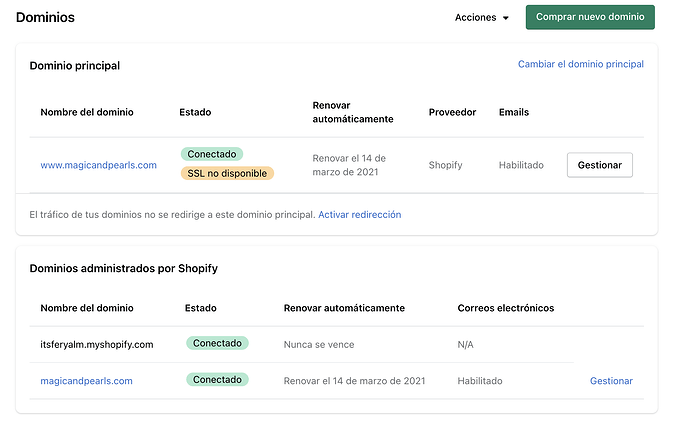Screen dimensions: 690x432
Task: Click the itsferyalm.myshopify.com domain row
Action: click(x=96, y=344)
